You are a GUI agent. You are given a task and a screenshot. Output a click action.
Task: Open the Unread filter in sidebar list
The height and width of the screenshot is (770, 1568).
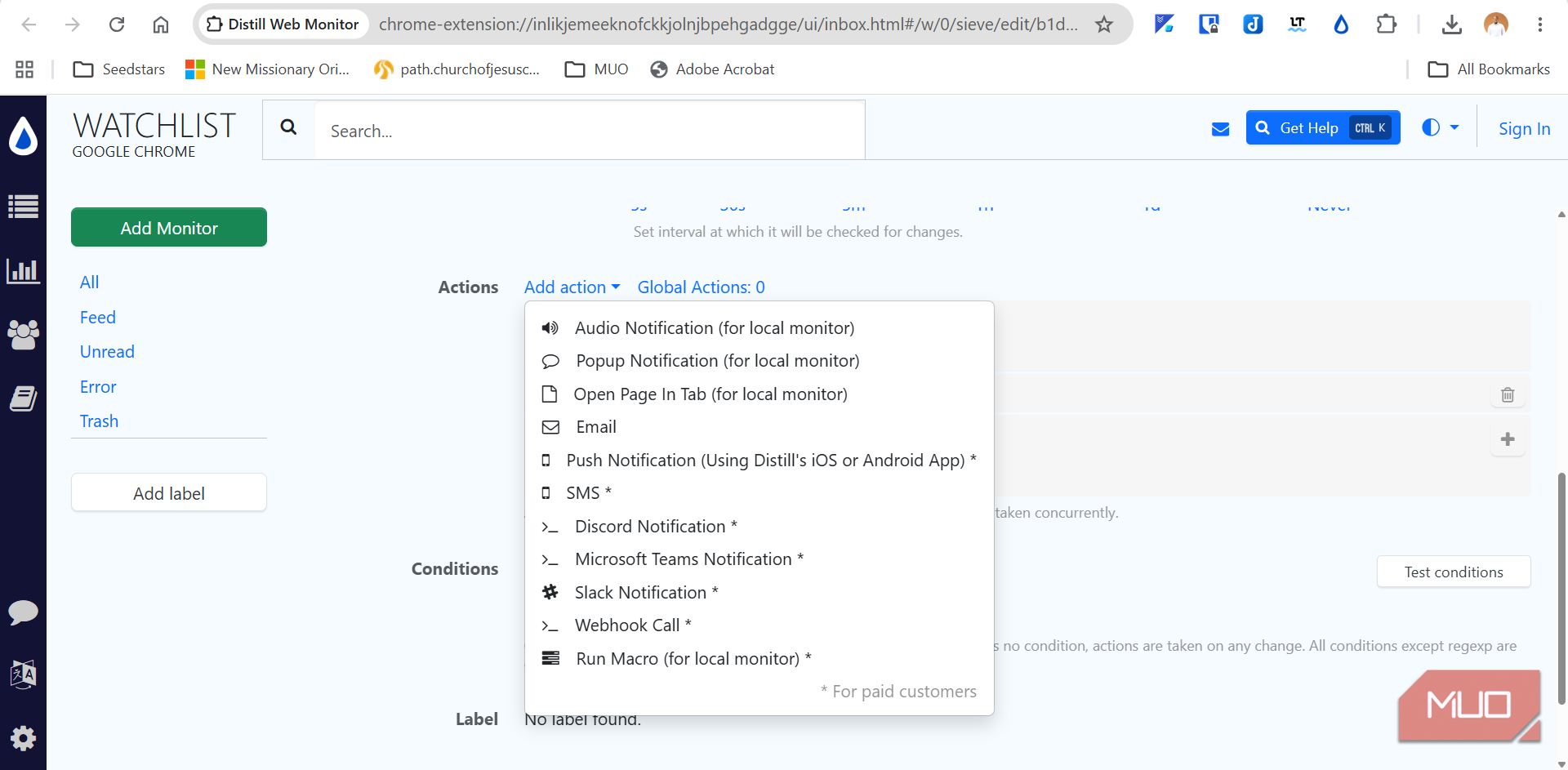(x=107, y=352)
